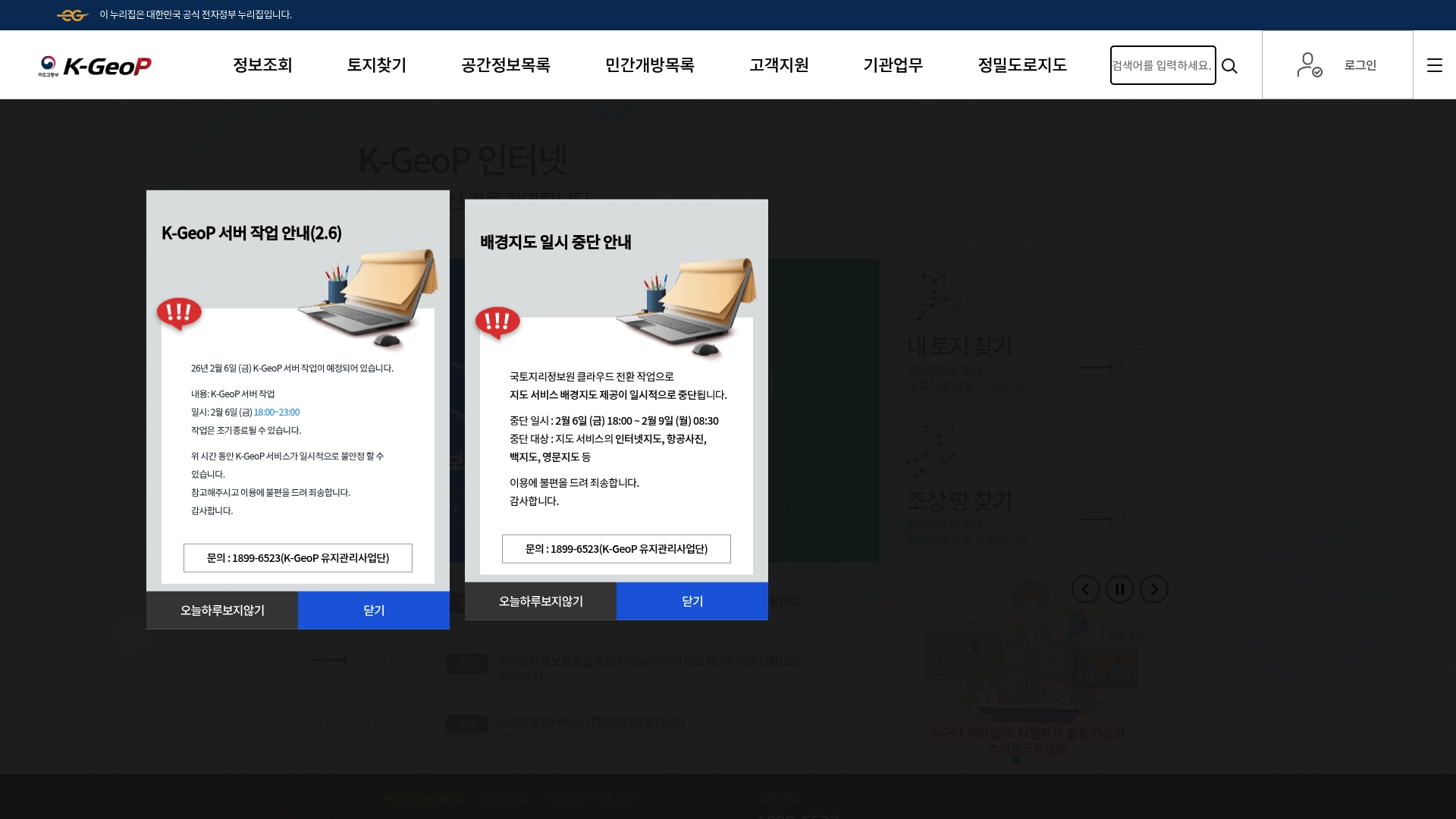Click the carousel previous arrow icon
Viewport: 1456px width, 819px height.
click(x=1086, y=589)
